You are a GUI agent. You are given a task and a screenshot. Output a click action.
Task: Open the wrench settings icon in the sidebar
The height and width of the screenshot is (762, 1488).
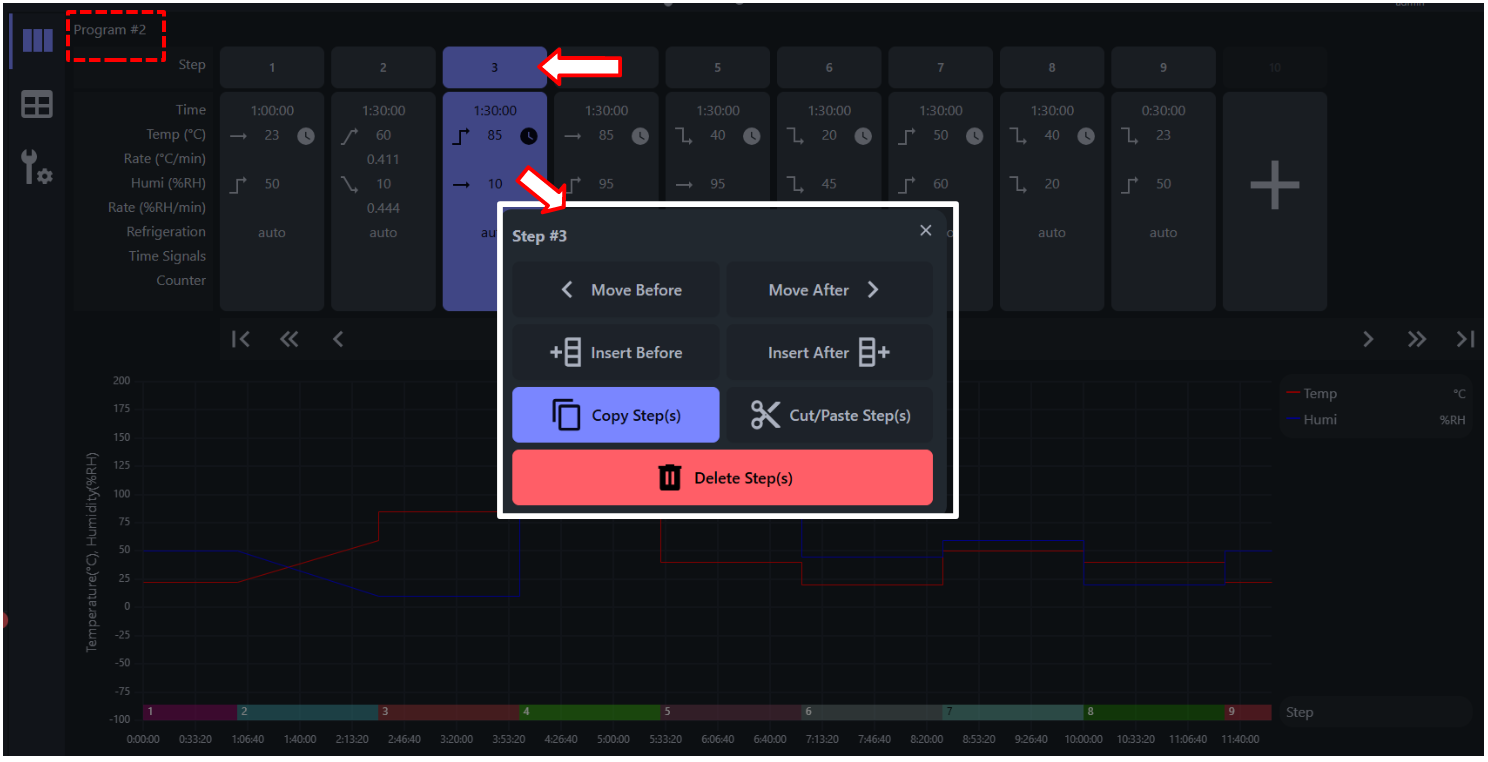click(x=37, y=167)
